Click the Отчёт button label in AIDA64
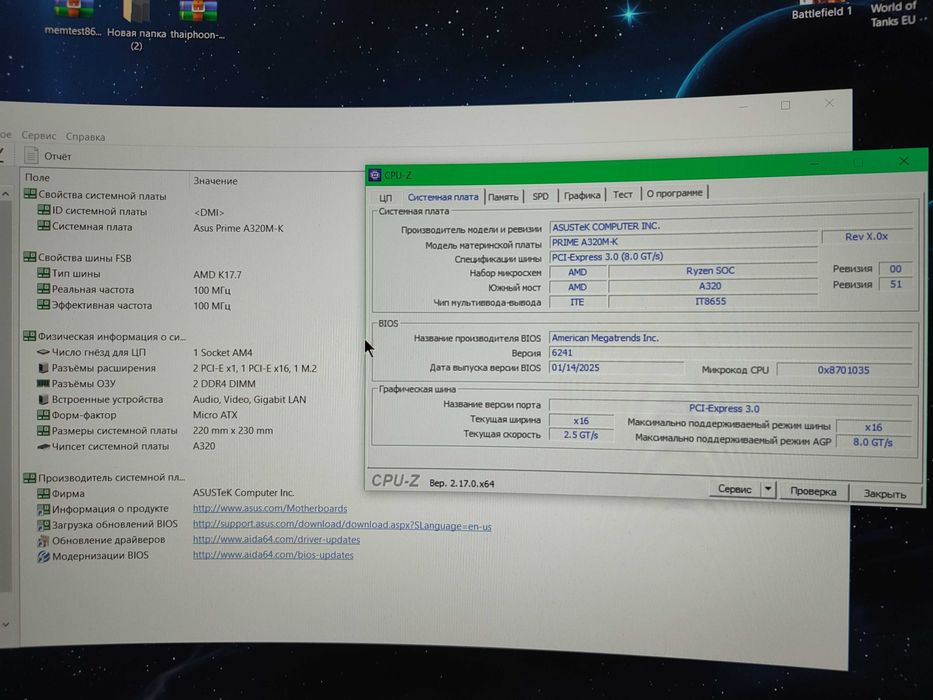Viewport: 933px width, 700px height. click(57, 157)
